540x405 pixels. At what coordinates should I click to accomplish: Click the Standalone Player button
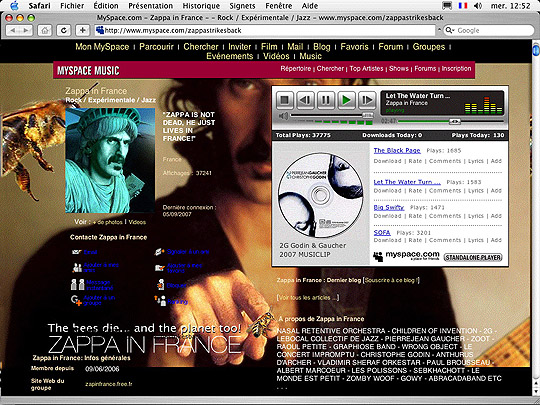[473, 257]
